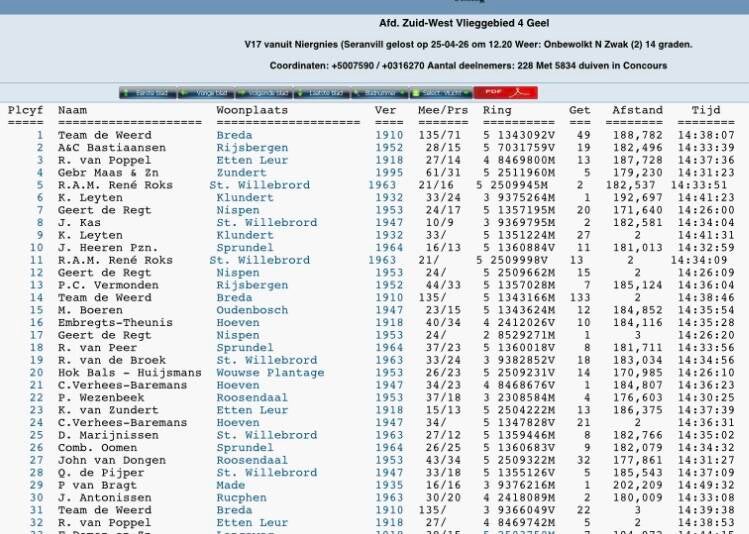Go to Volgende blad page
The height and width of the screenshot is (534, 749).
[264, 93]
